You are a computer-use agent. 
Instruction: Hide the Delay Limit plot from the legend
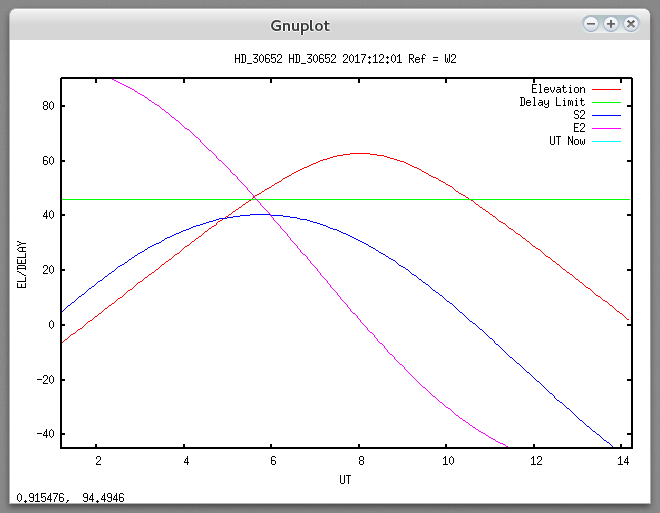tap(552, 102)
